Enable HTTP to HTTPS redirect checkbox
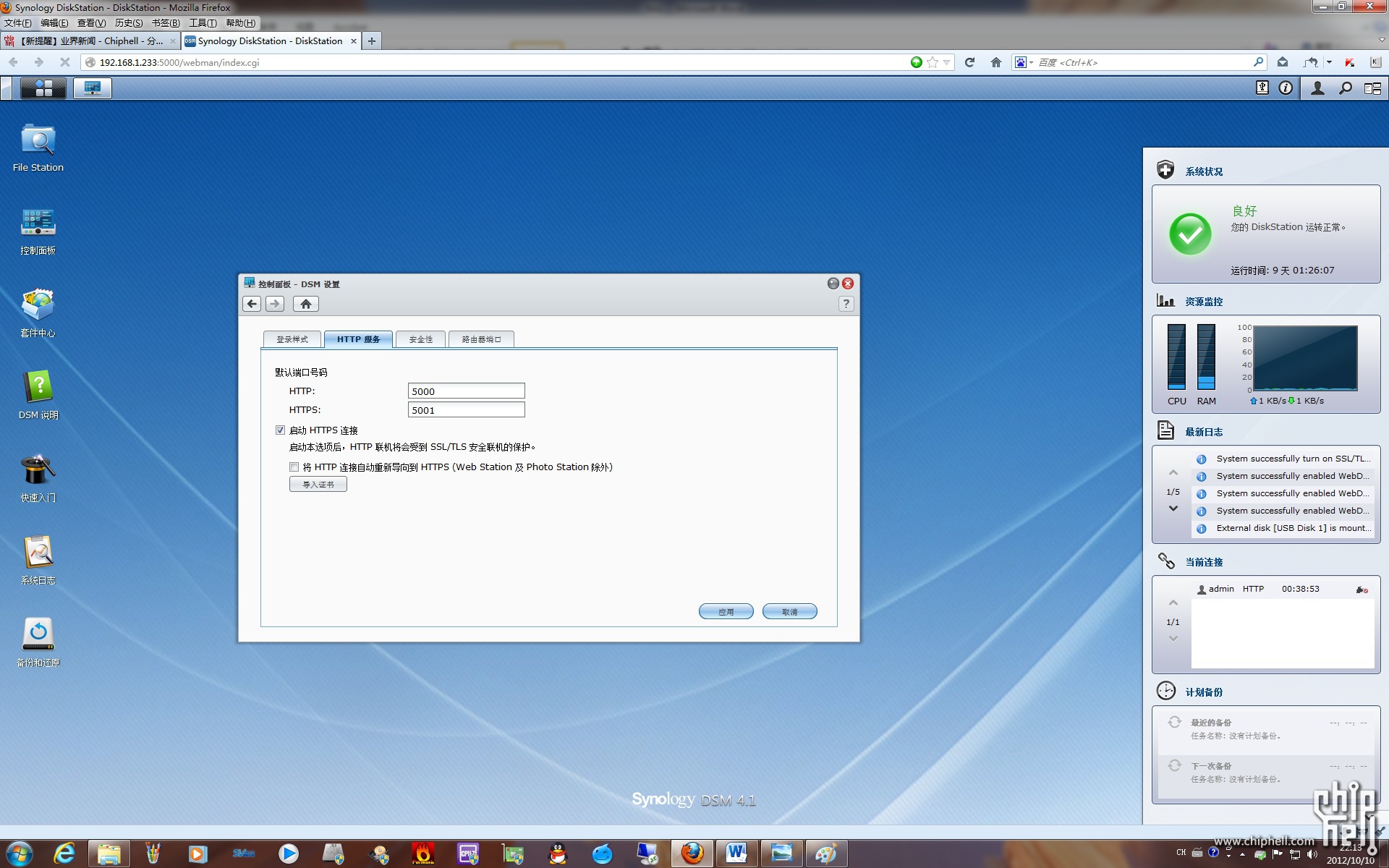This screenshot has width=1389, height=868. [x=294, y=467]
